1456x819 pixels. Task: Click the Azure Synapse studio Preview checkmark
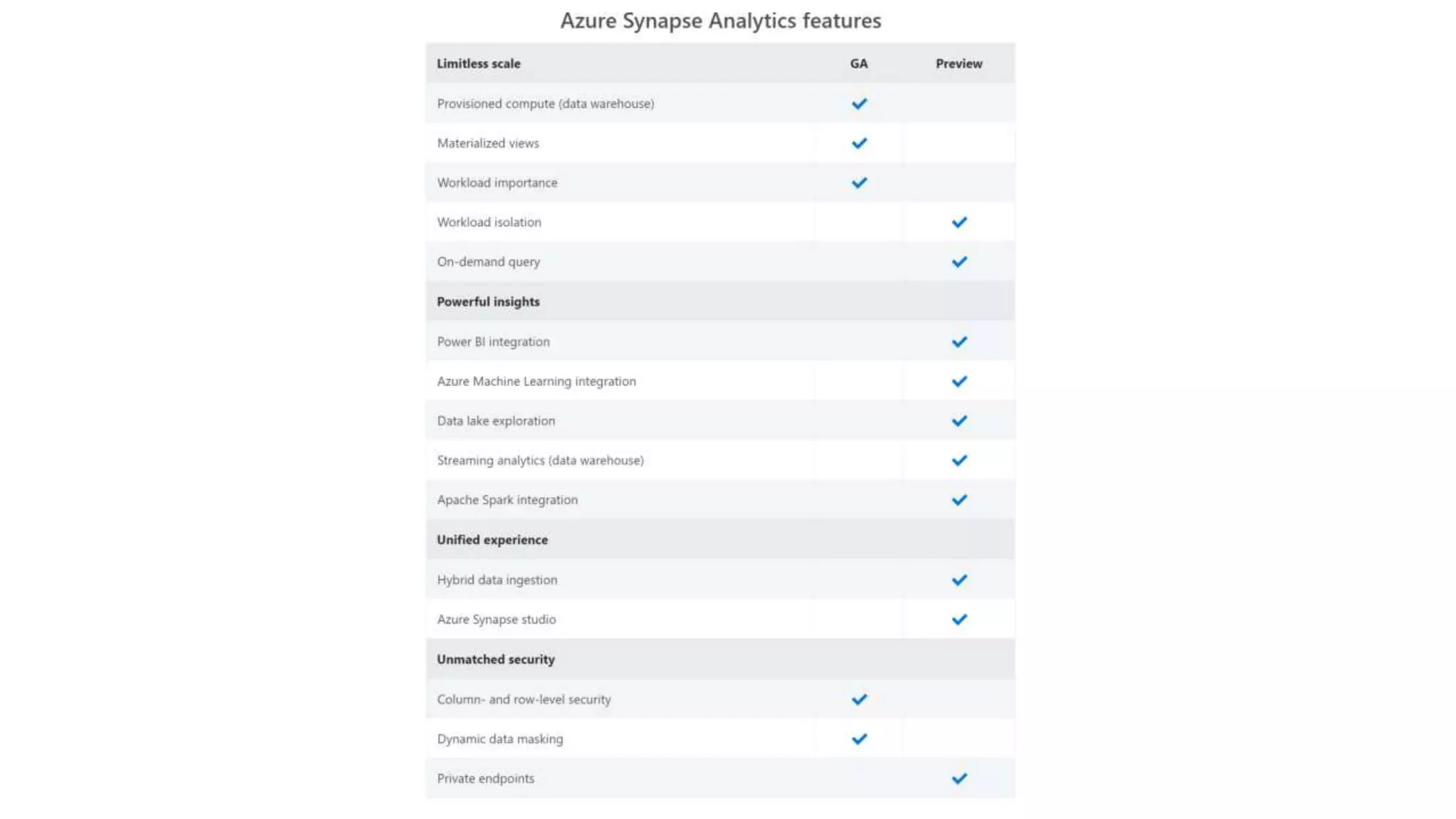pyautogui.click(x=959, y=620)
